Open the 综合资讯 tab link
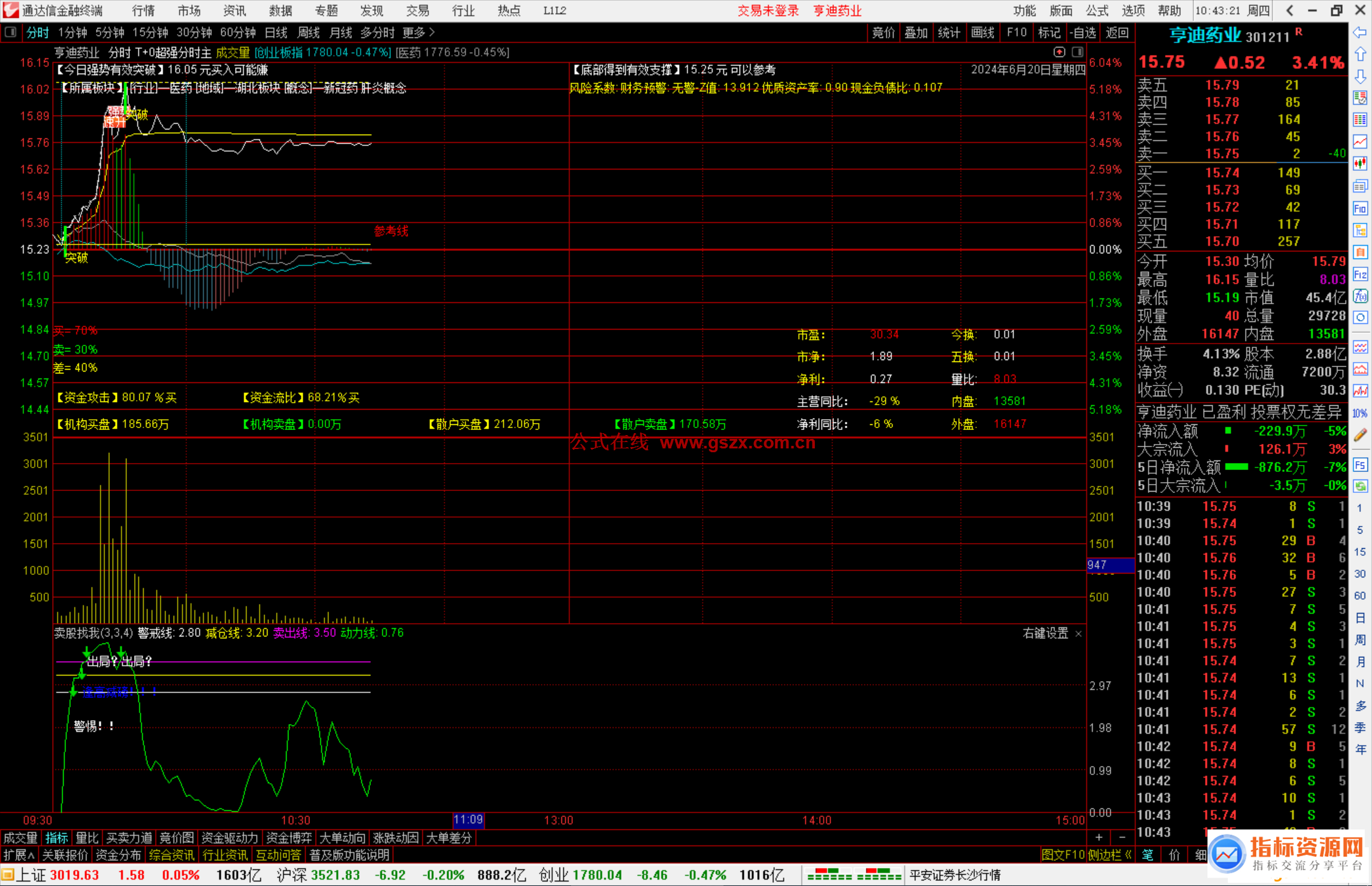 click(x=172, y=855)
